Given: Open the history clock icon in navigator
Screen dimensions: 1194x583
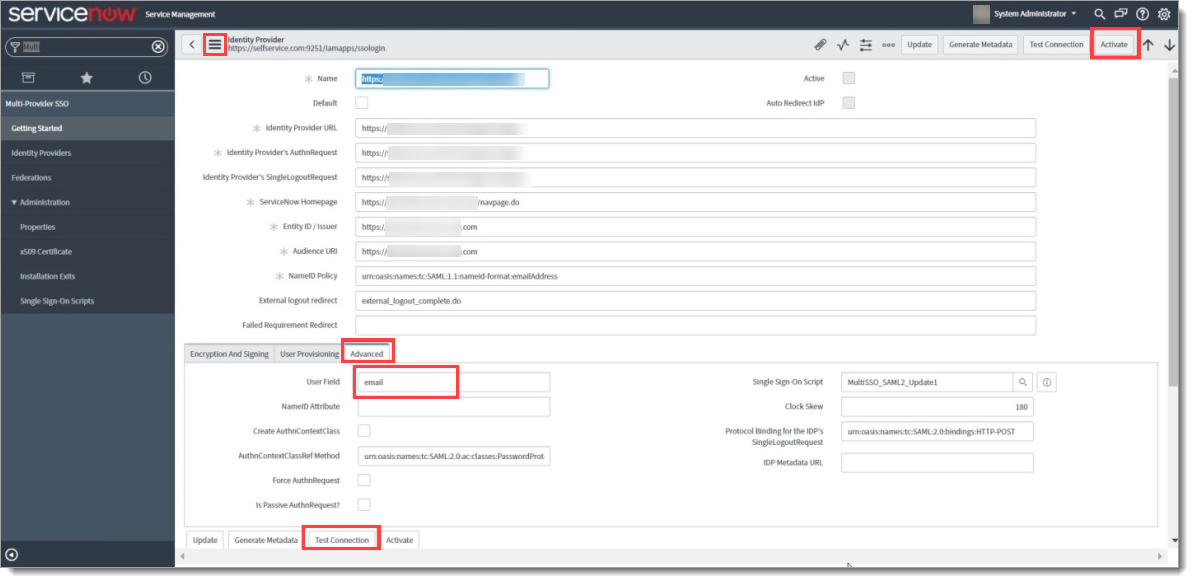Looking at the screenshot, I should pos(145,78).
